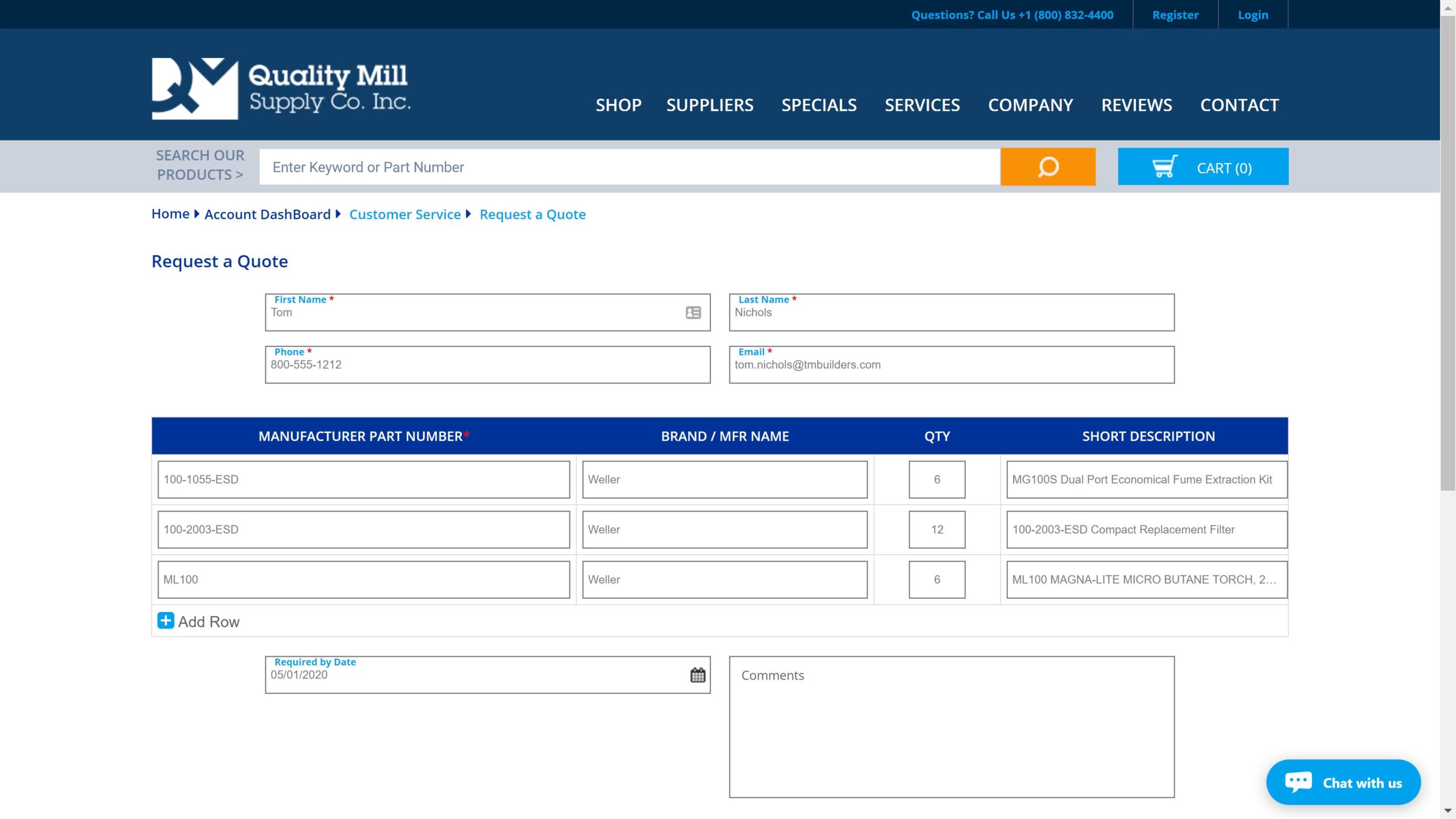
Task: Click scrollbar down arrow at bottom
Action: [x=1447, y=810]
